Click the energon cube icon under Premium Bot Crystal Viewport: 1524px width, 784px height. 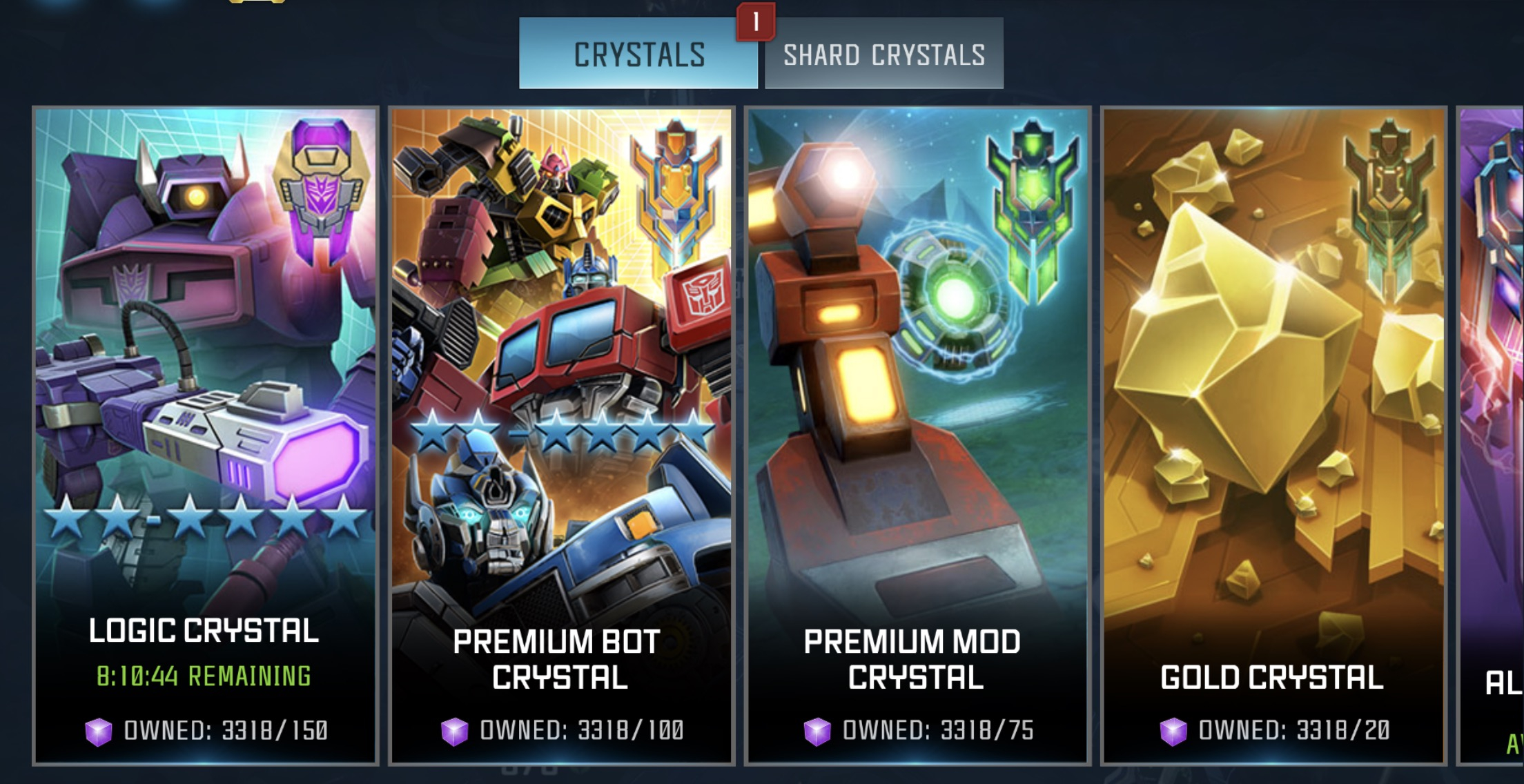pyautogui.click(x=454, y=731)
